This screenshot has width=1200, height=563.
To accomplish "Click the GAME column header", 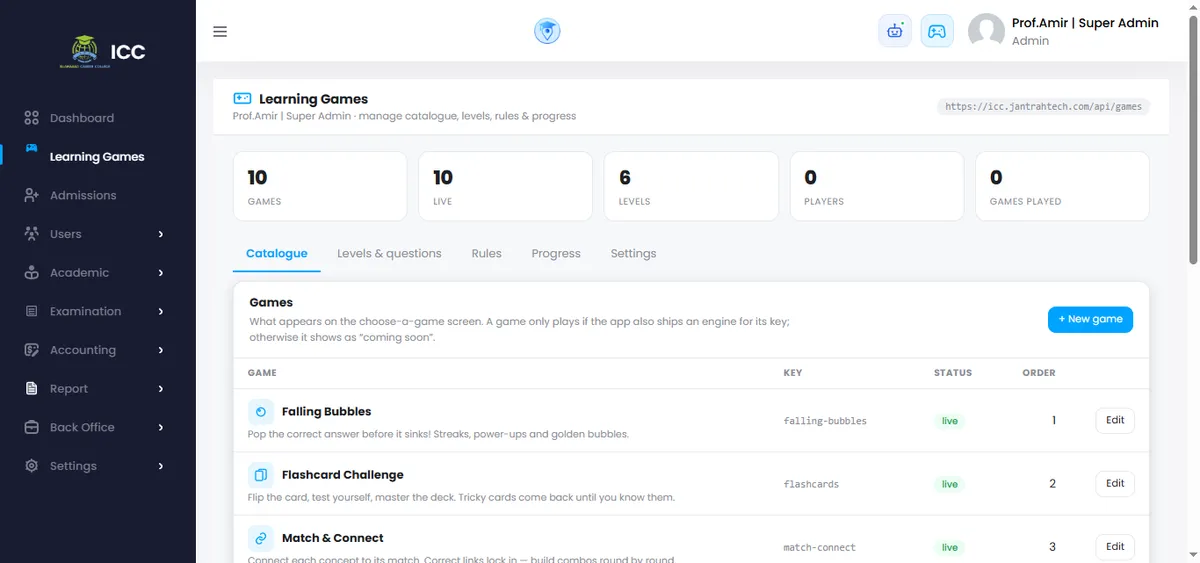I will pyautogui.click(x=262, y=373).
